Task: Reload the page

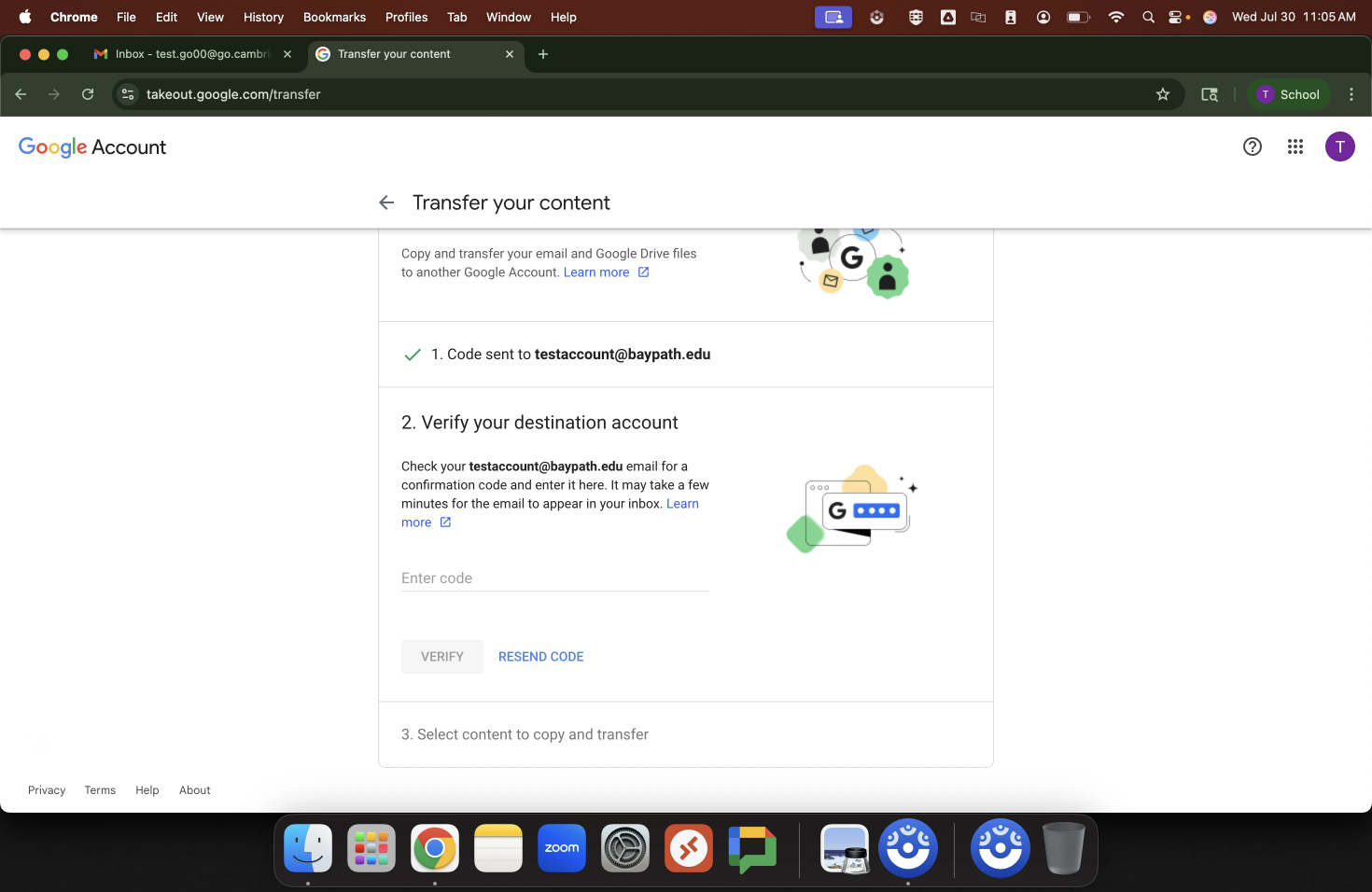Action: click(x=88, y=94)
